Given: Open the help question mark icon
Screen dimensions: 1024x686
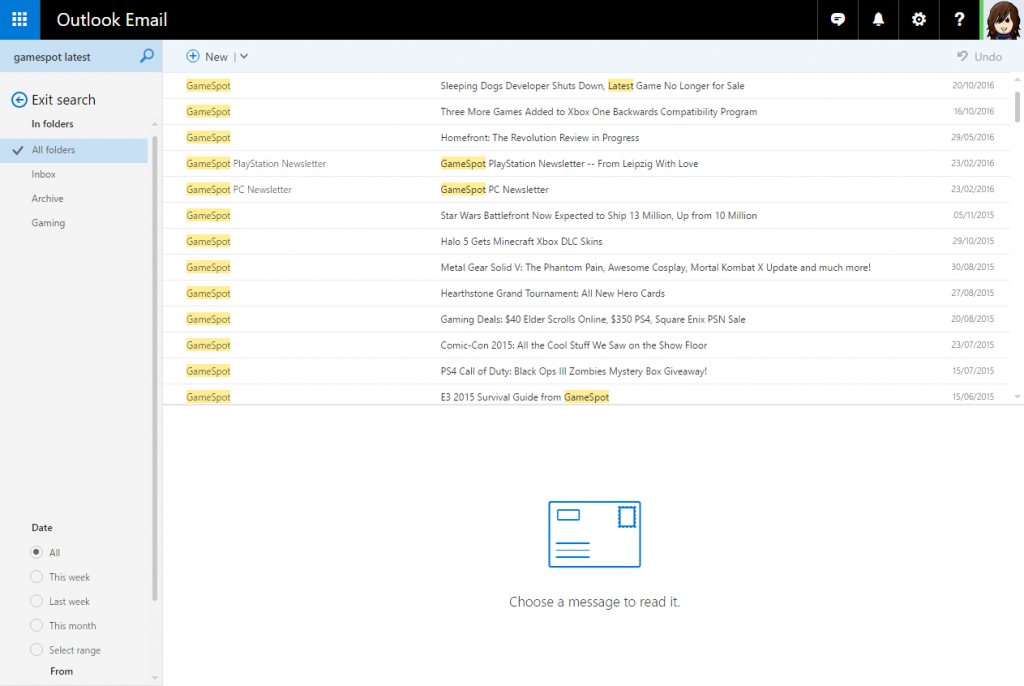Looking at the screenshot, I should 959,20.
